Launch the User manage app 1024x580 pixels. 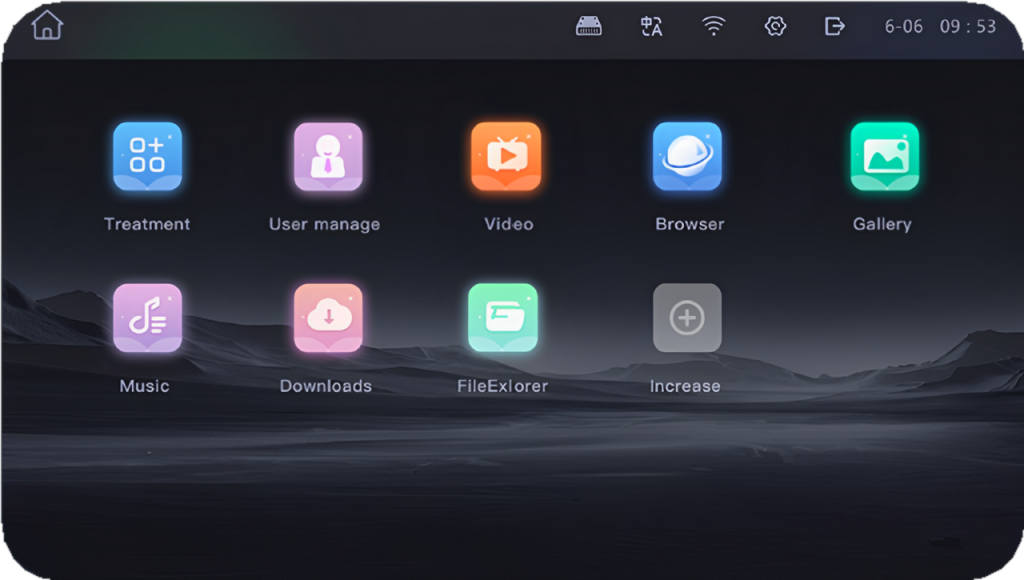[328, 157]
